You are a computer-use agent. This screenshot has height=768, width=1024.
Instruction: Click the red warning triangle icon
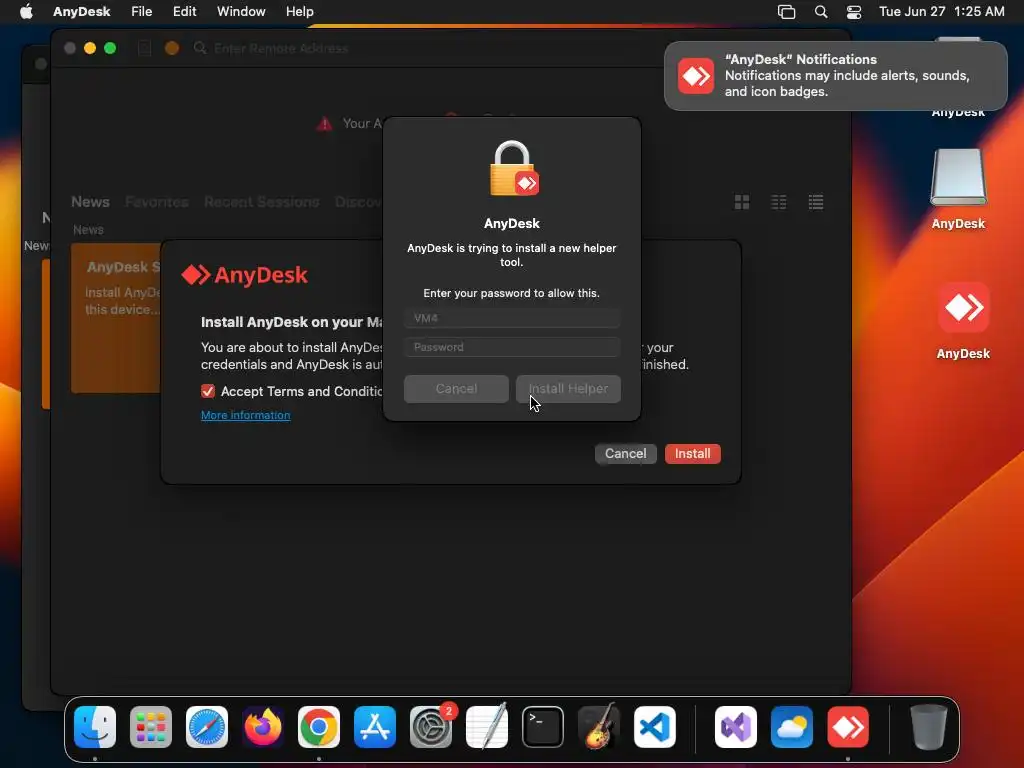(324, 124)
